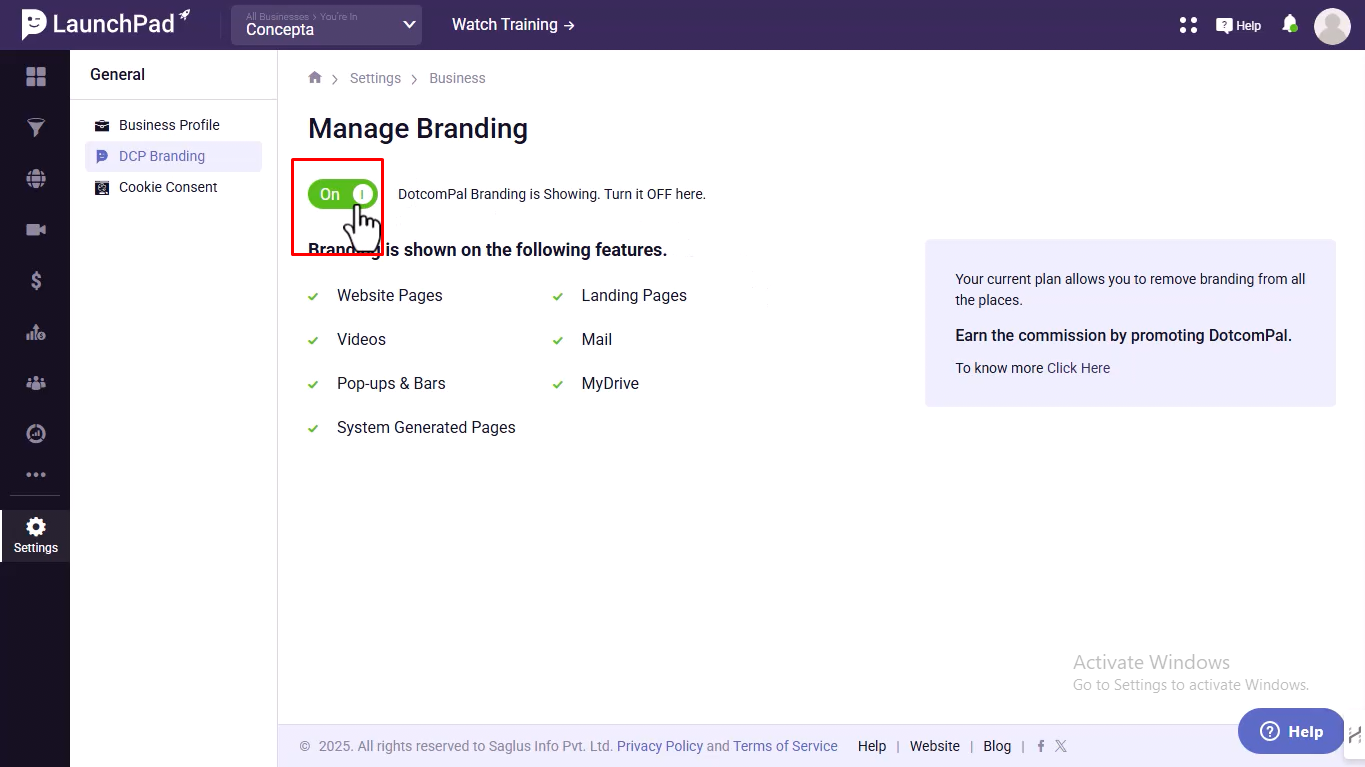Open the video camera icon in sidebar
The height and width of the screenshot is (767, 1365).
coord(36,230)
